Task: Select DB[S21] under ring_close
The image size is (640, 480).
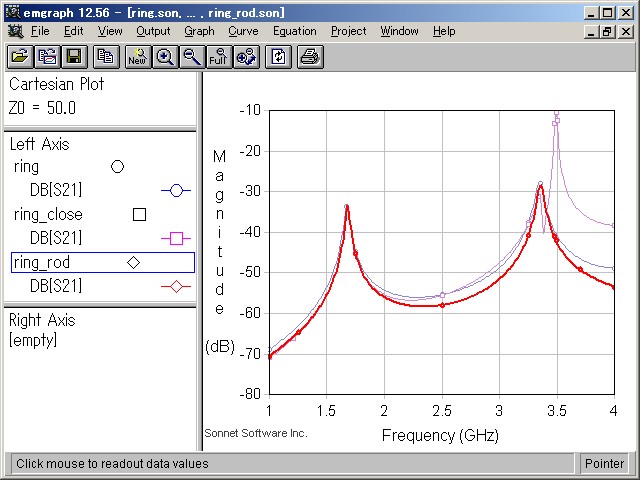Action: (x=56, y=238)
